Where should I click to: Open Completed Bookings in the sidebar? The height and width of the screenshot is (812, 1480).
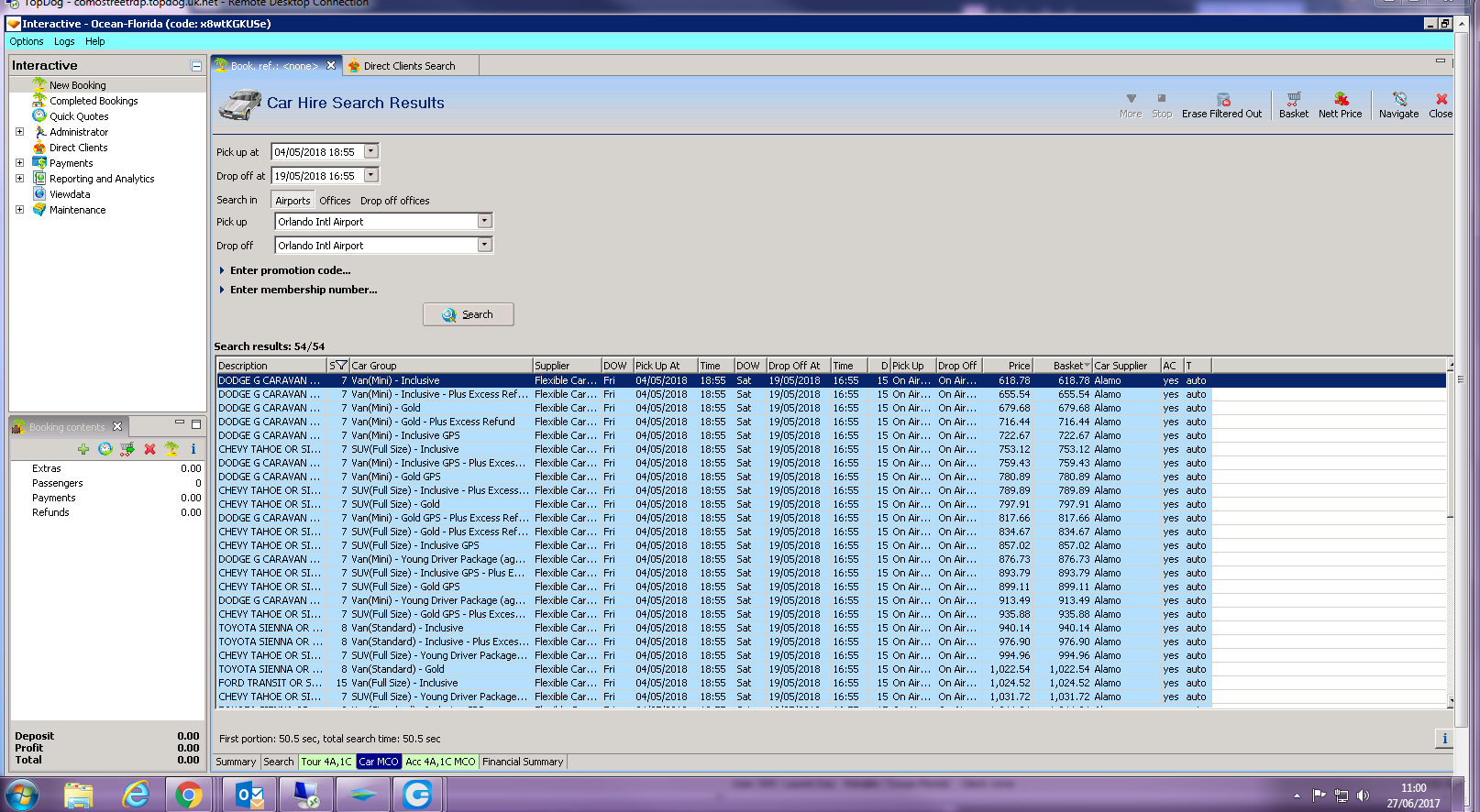[x=94, y=101]
